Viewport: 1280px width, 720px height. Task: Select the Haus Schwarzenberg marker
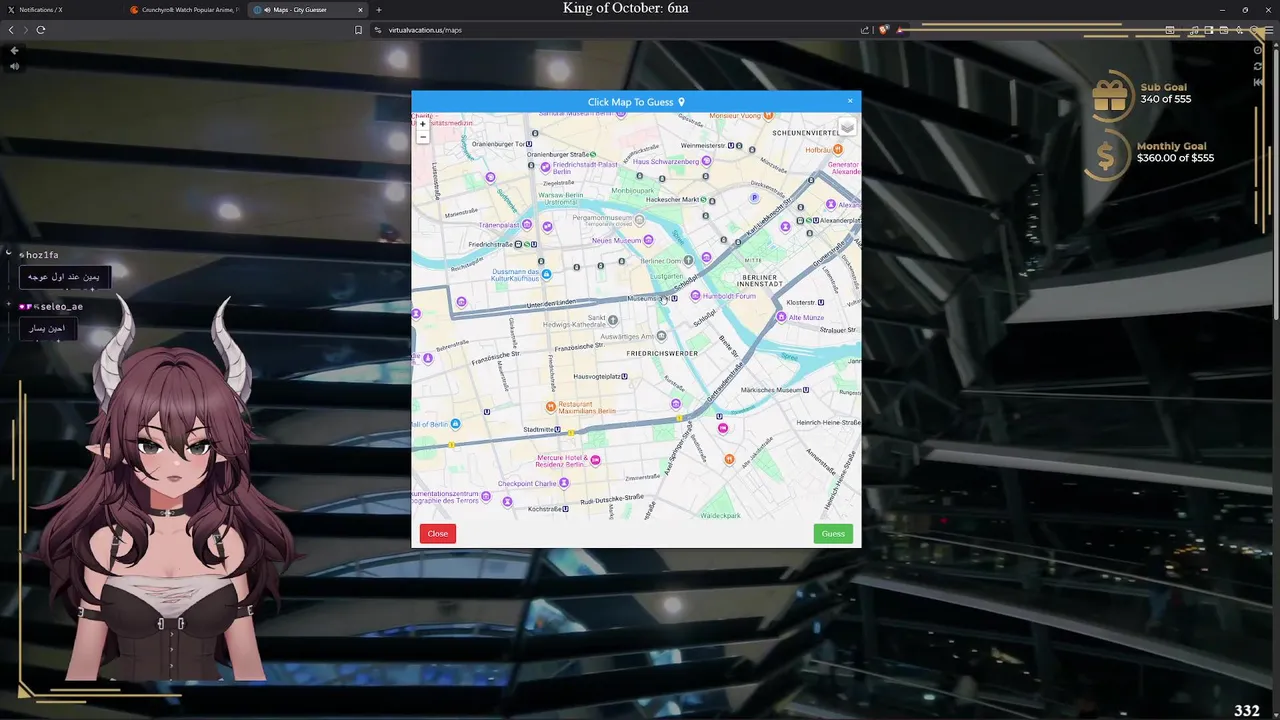click(706, 161)
